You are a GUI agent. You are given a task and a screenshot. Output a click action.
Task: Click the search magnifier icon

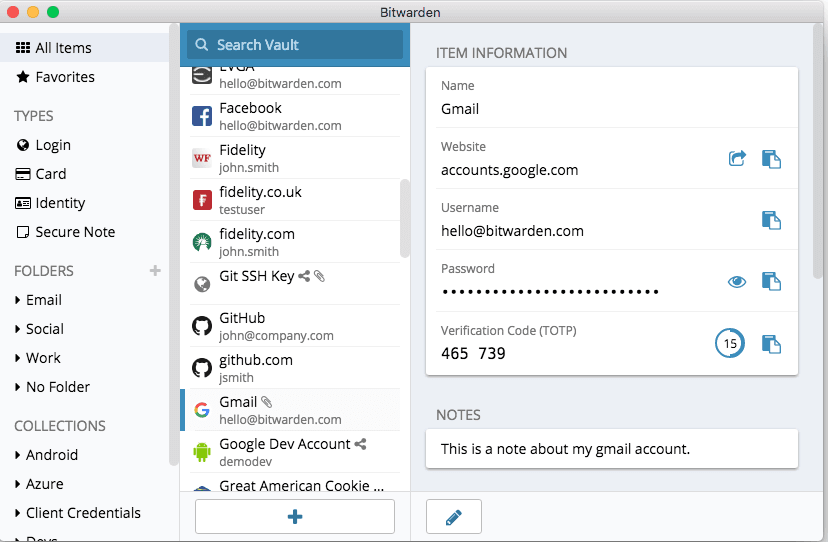click(201, 45)
